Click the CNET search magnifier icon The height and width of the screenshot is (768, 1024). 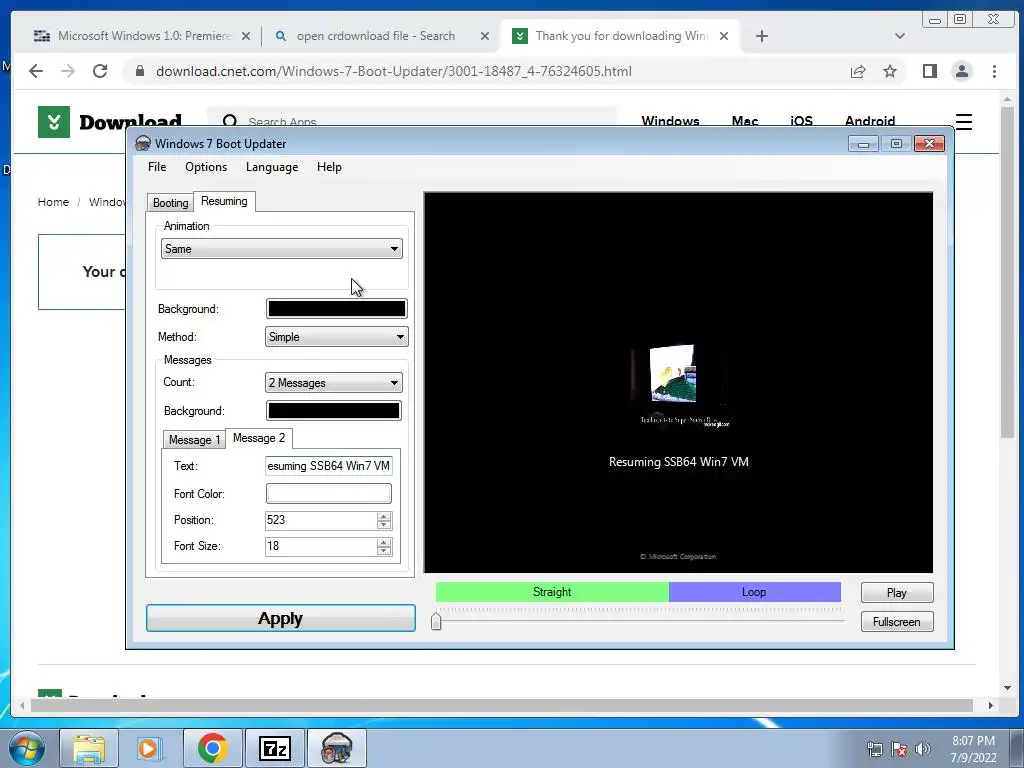[x=230, y=121]
